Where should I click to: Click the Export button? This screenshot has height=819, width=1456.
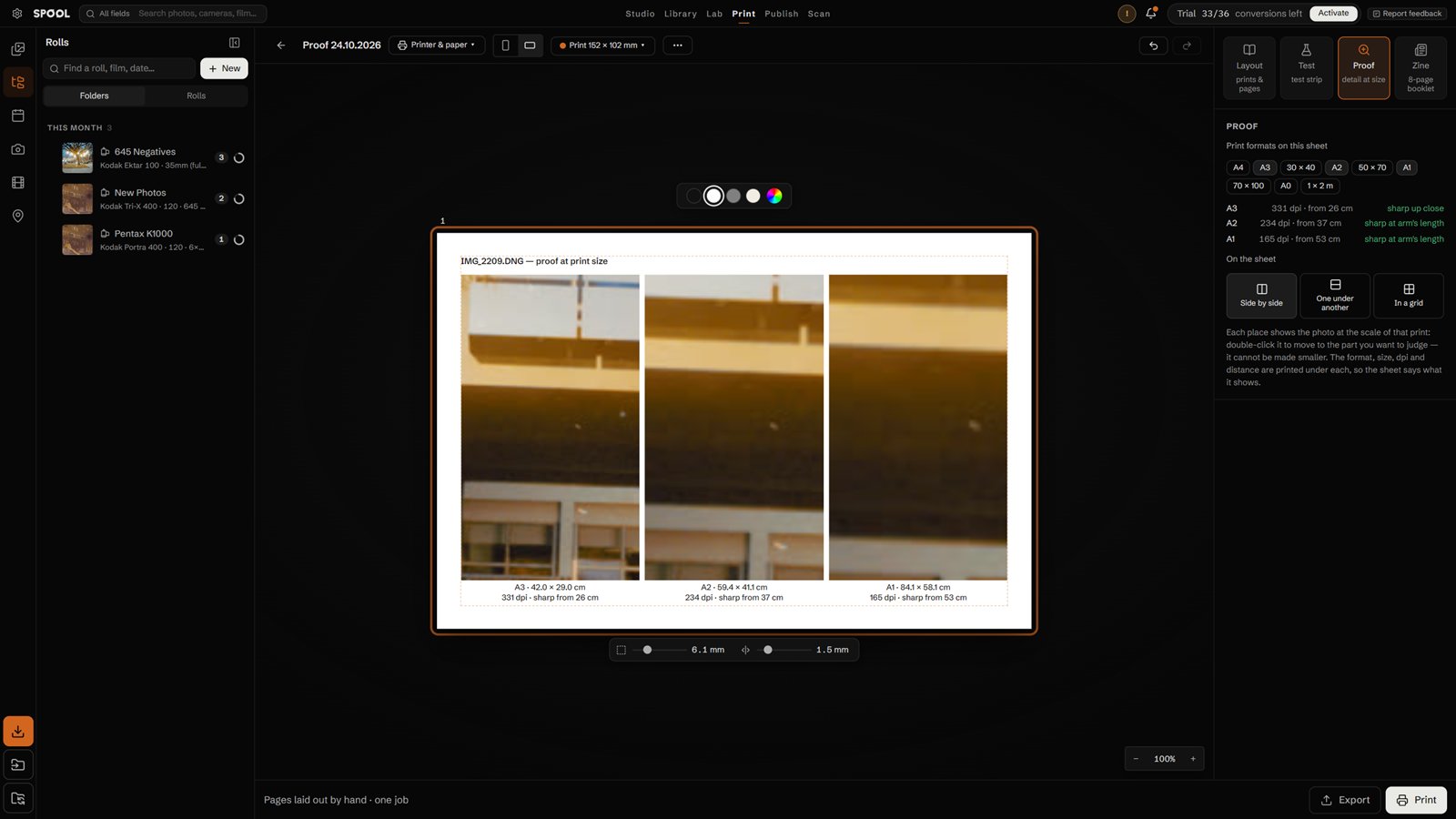[1345, 800]
